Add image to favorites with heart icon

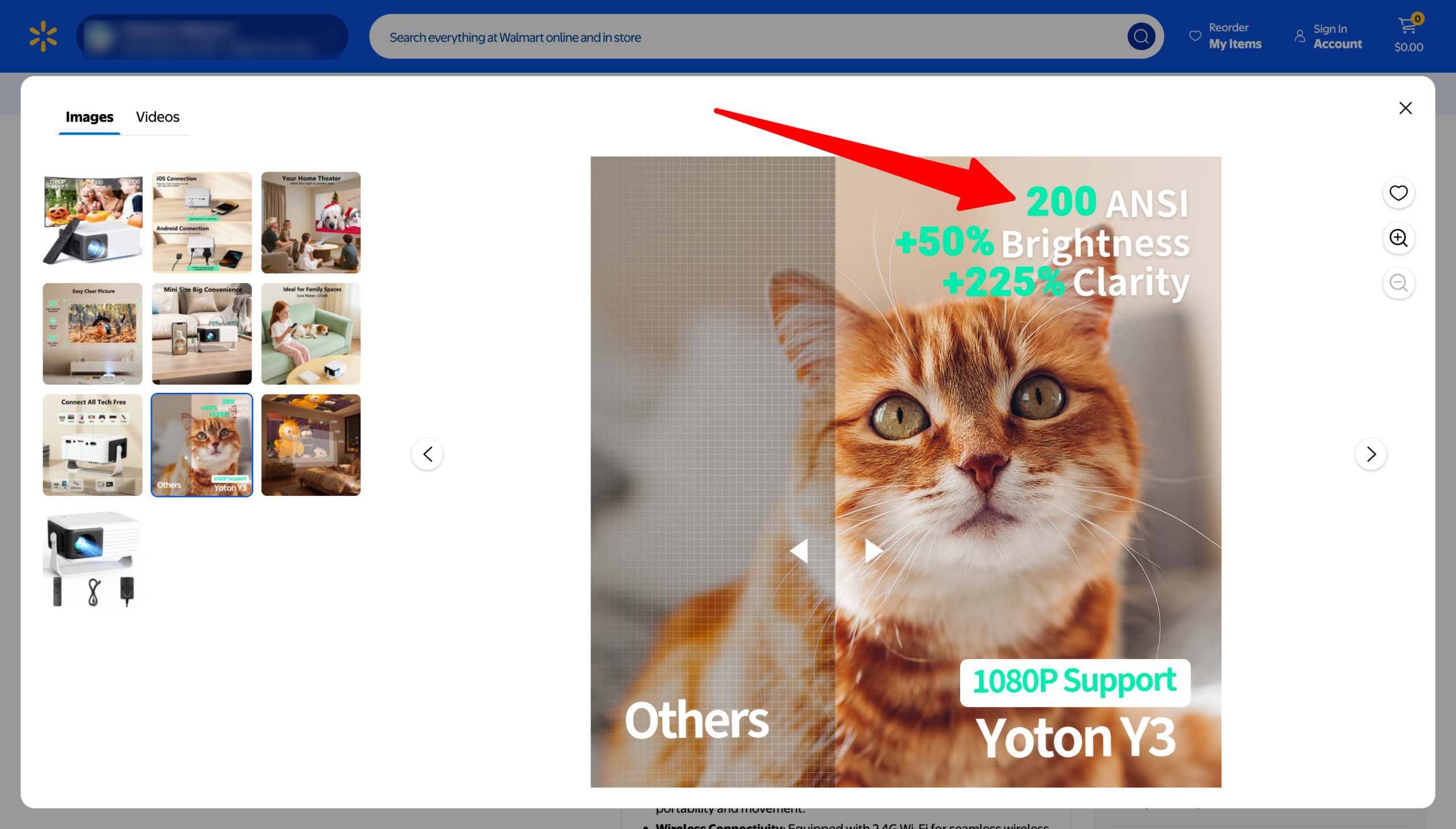[1399, 193]
